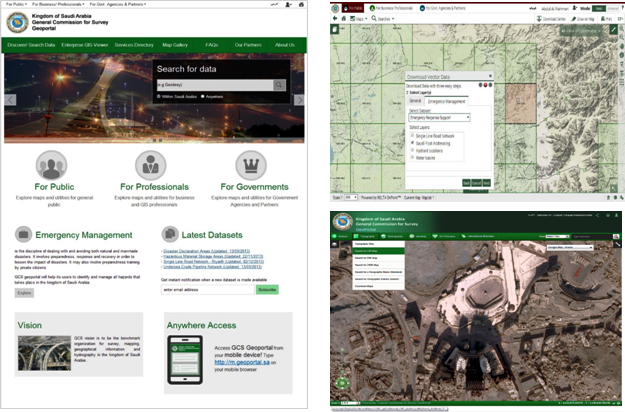This screenshot has height=412, width=625.
Task: Expand the For Govt. Agencies & Partners dropdown
Action: (x=118, y=4)
